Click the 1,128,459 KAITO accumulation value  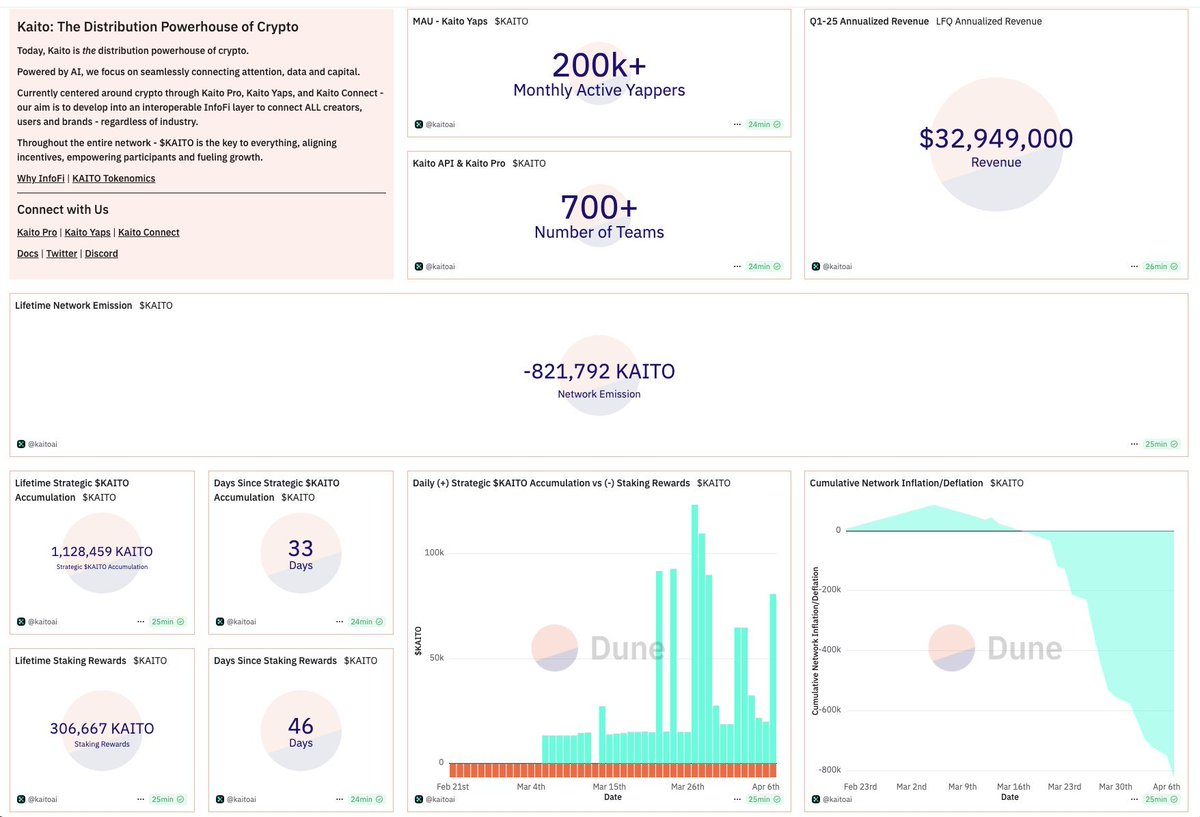click(x=102, y=551)
